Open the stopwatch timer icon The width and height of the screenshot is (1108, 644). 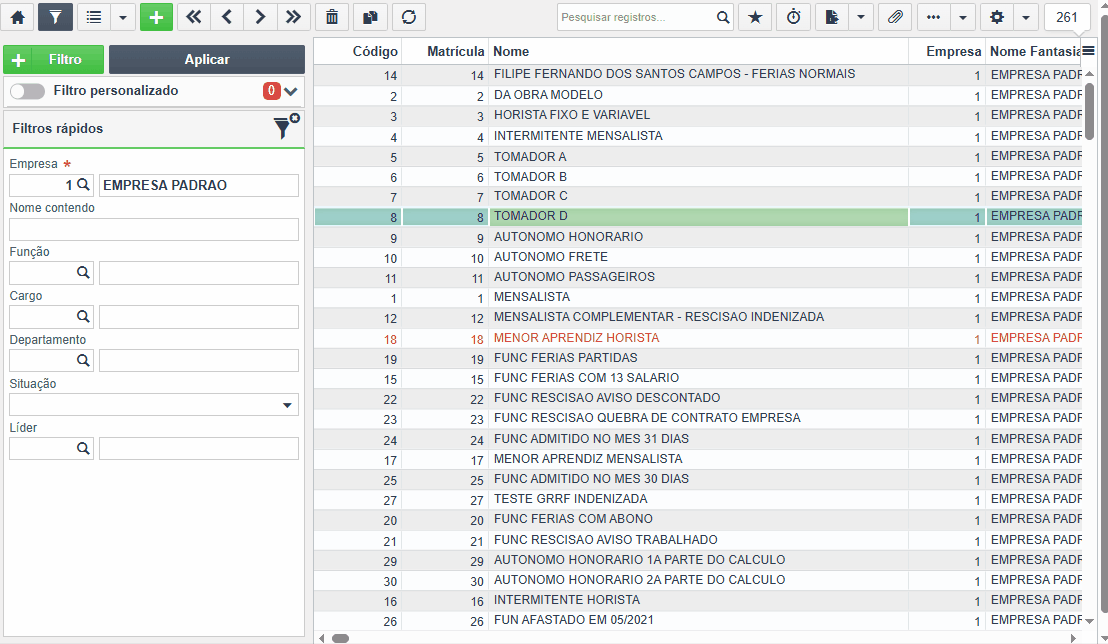pyautogui.click(x=794, y=17)
